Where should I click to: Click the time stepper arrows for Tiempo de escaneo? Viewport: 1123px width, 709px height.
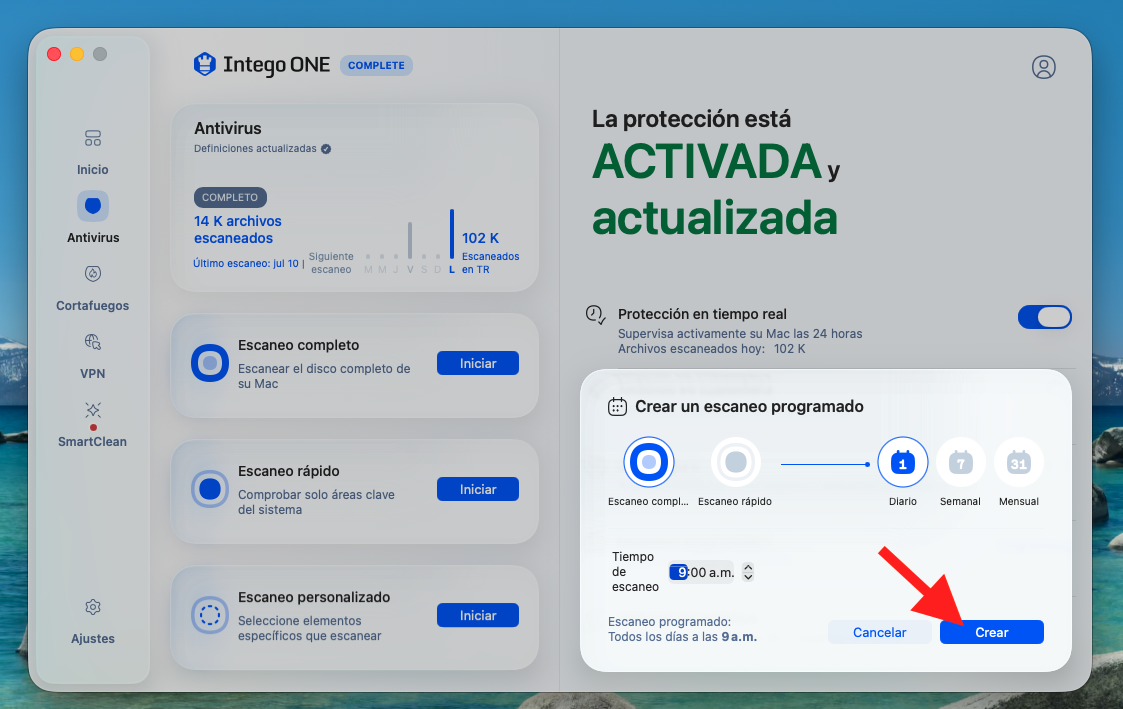click(x=748, y=571)
